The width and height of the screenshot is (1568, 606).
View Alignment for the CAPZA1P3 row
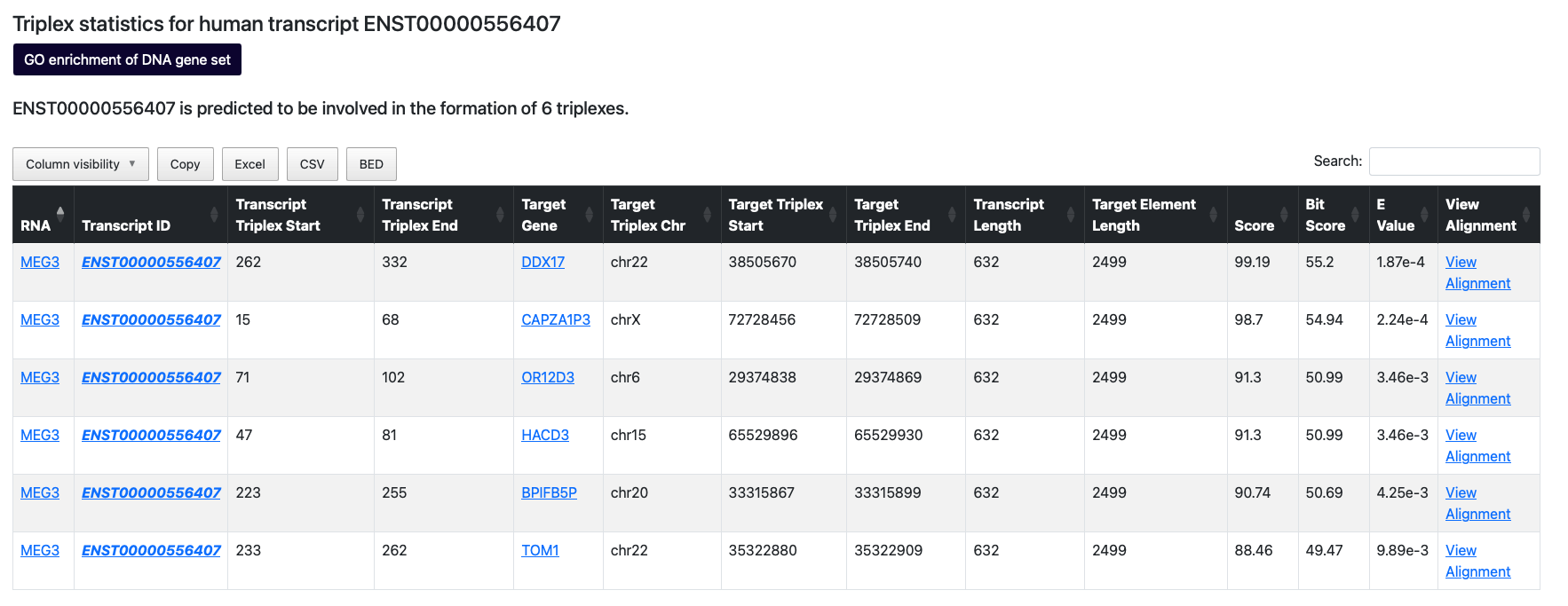[1477, 330]
